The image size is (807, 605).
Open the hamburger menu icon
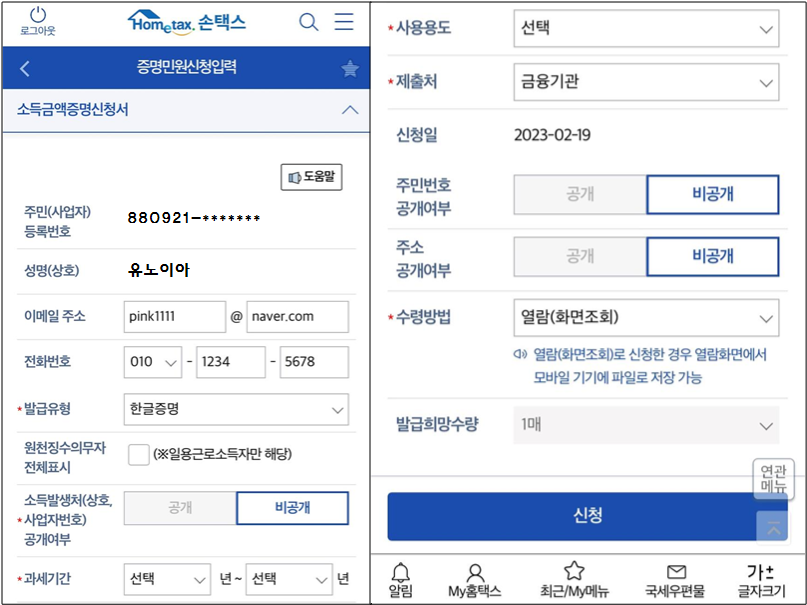[344, 21]
